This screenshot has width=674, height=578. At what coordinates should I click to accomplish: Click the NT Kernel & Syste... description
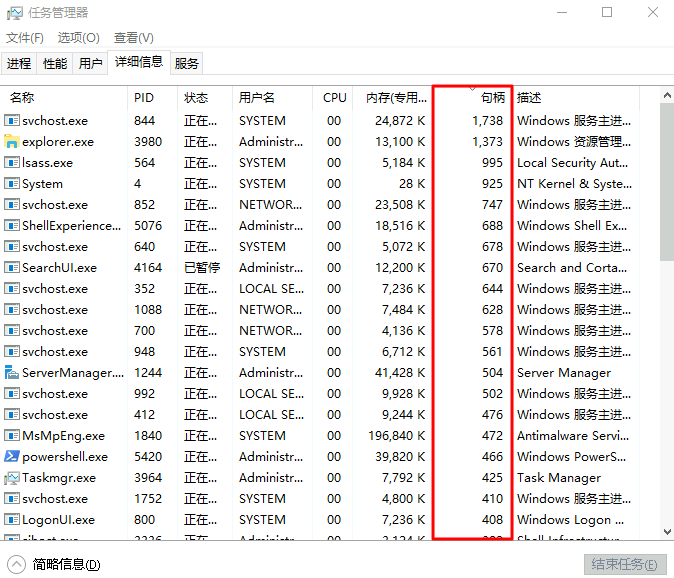pos(574,184)
